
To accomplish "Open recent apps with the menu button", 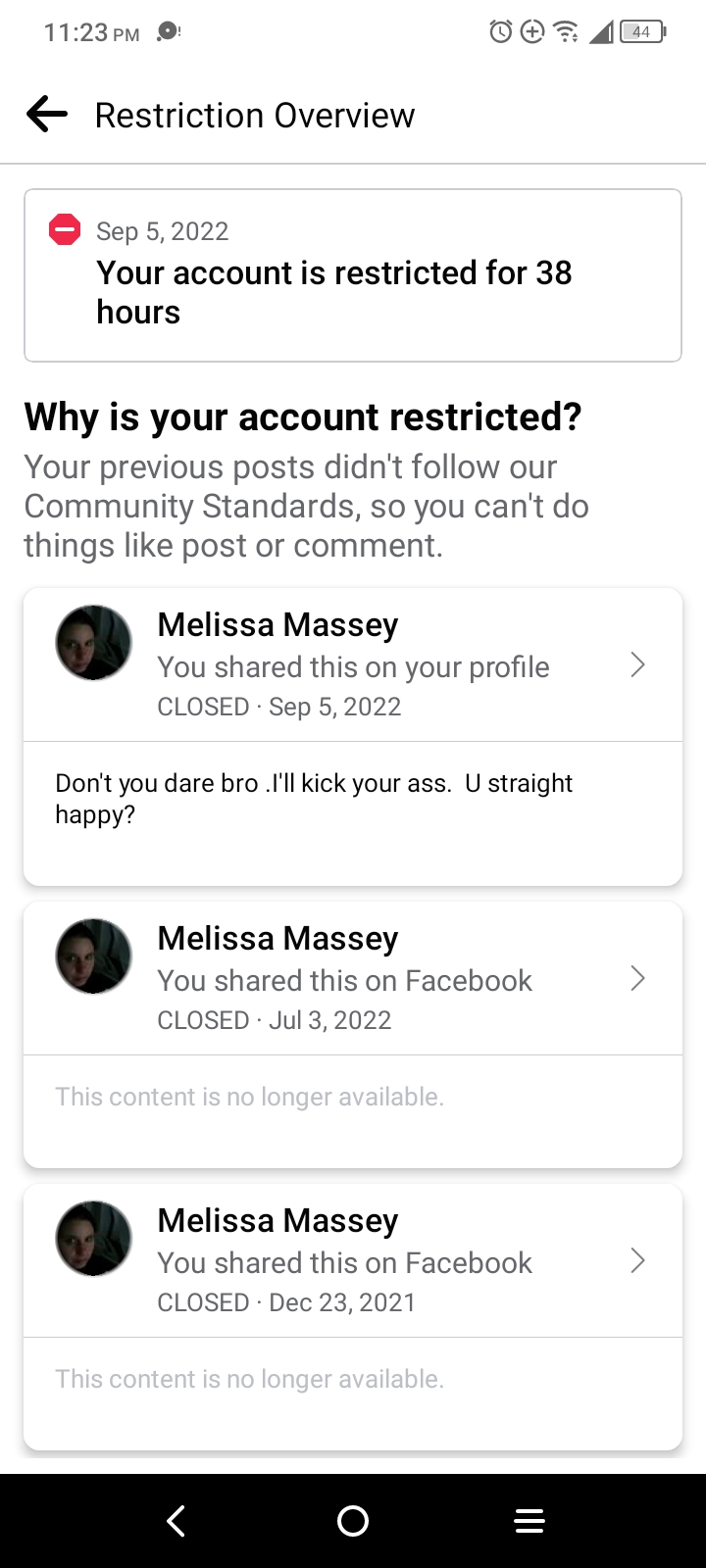I will (x=529, y=1521).
